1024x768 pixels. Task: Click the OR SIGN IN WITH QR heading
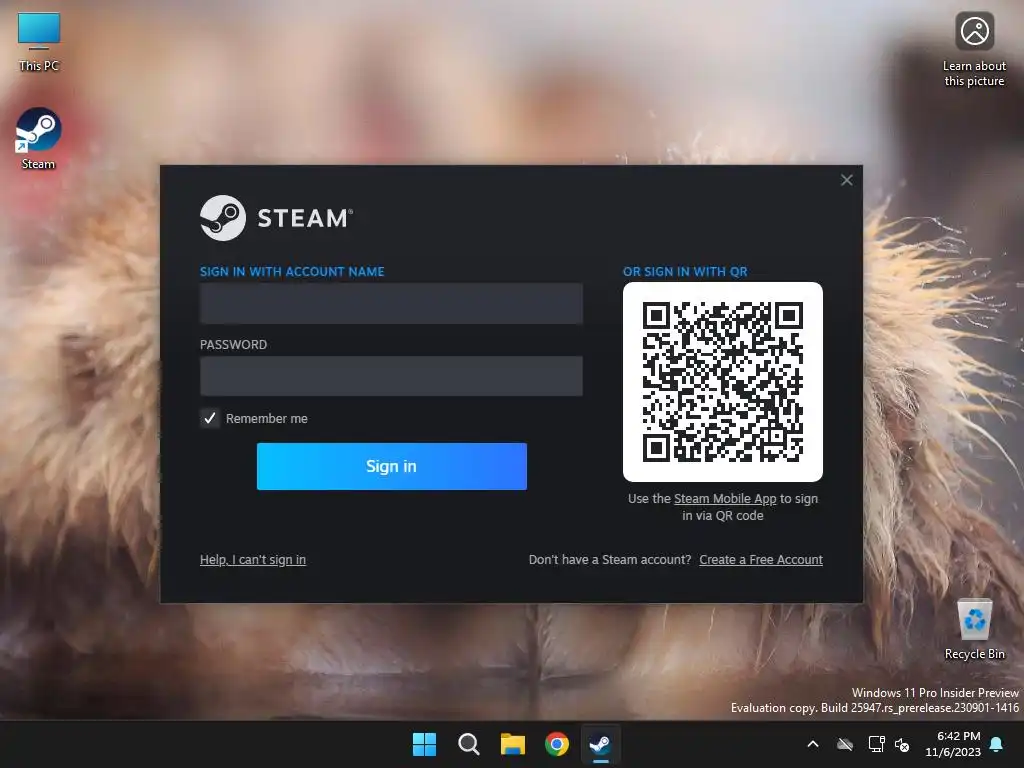point(685,272)
